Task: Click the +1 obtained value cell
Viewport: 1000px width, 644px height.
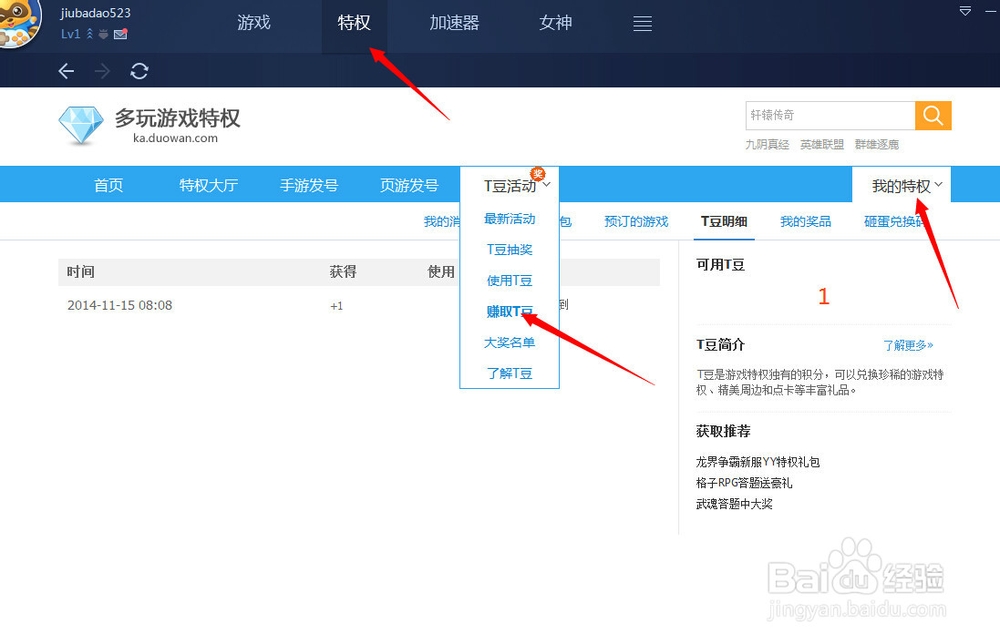Action: click(337, 306)
